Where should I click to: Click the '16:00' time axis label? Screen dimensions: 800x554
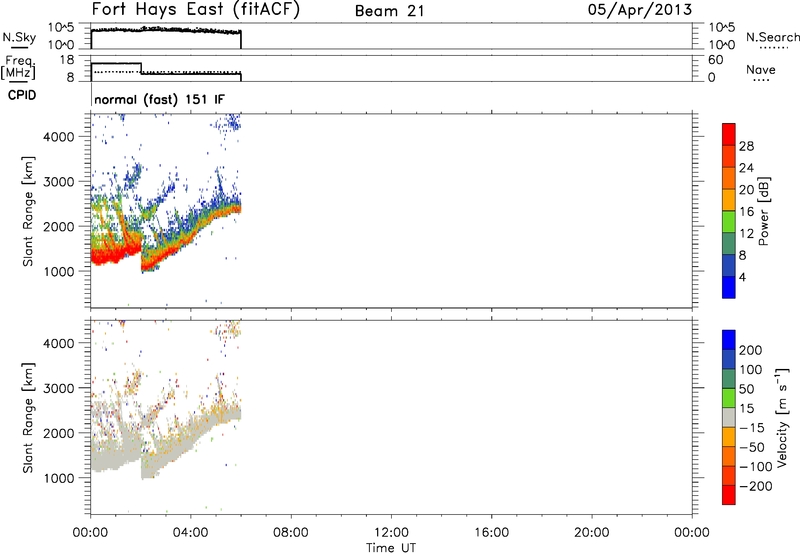click(491, 533)
